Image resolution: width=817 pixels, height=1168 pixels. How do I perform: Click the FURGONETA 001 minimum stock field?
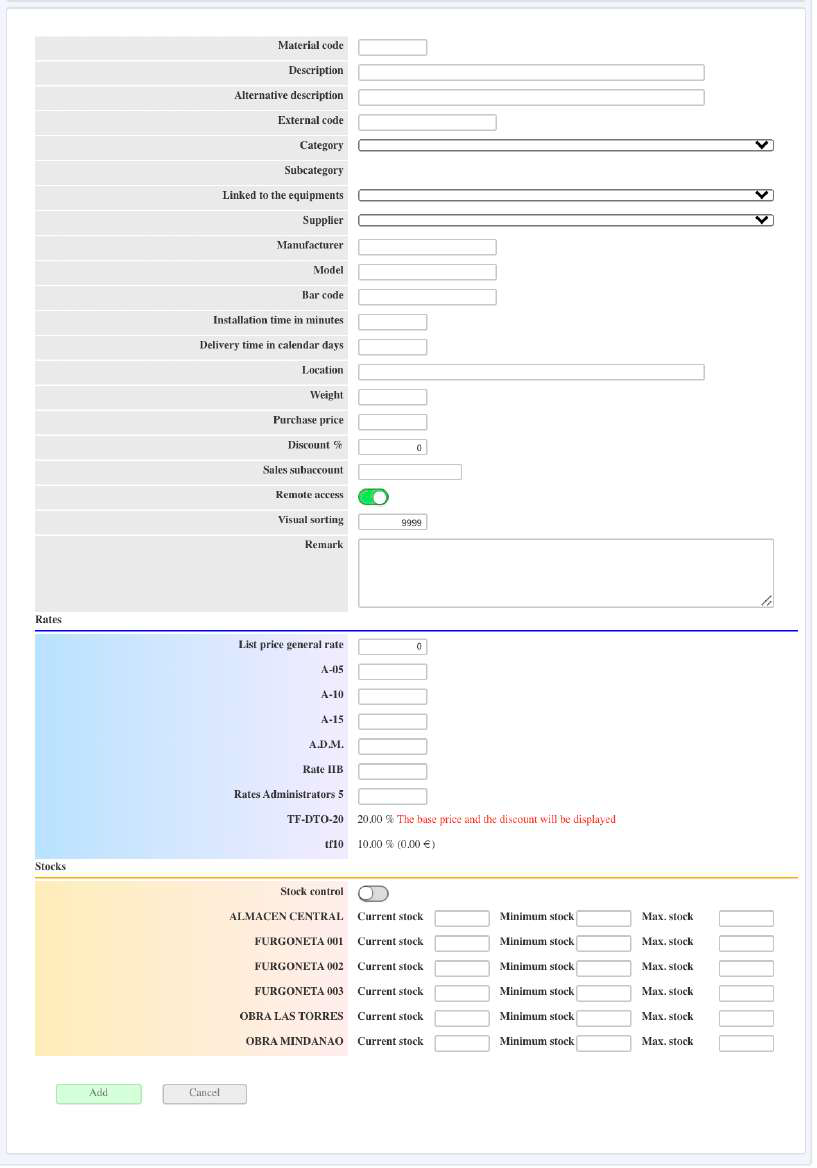[x=604, y=944]
